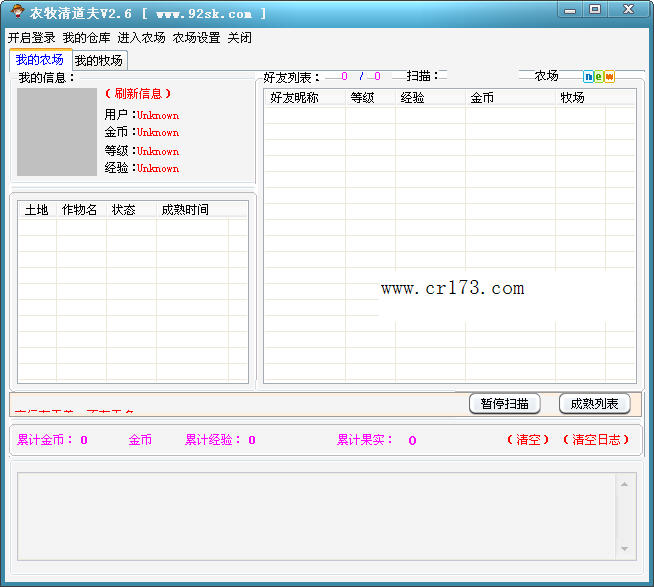Click inside the log text area

coord(316,516)
